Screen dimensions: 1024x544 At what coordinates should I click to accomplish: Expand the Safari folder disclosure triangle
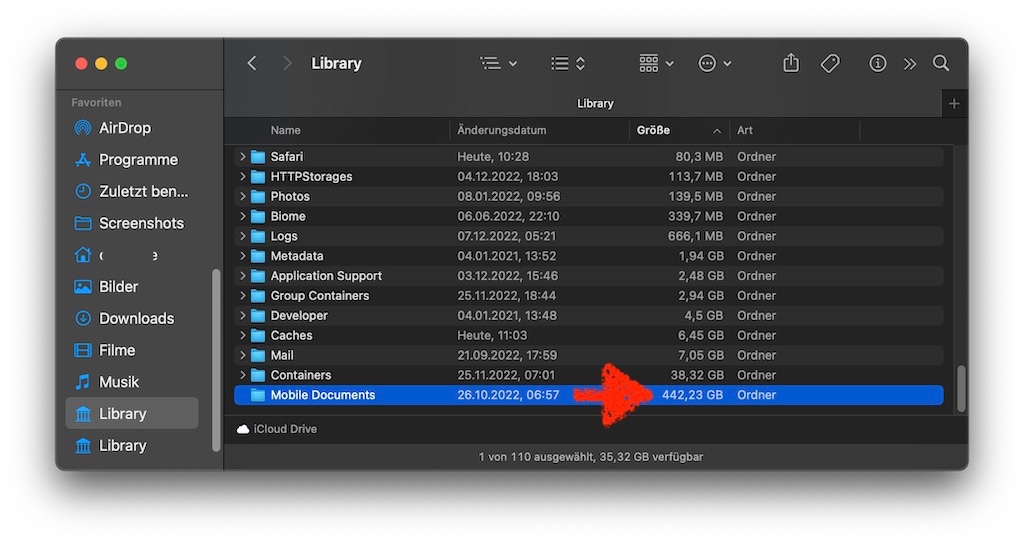click(242, 157)
